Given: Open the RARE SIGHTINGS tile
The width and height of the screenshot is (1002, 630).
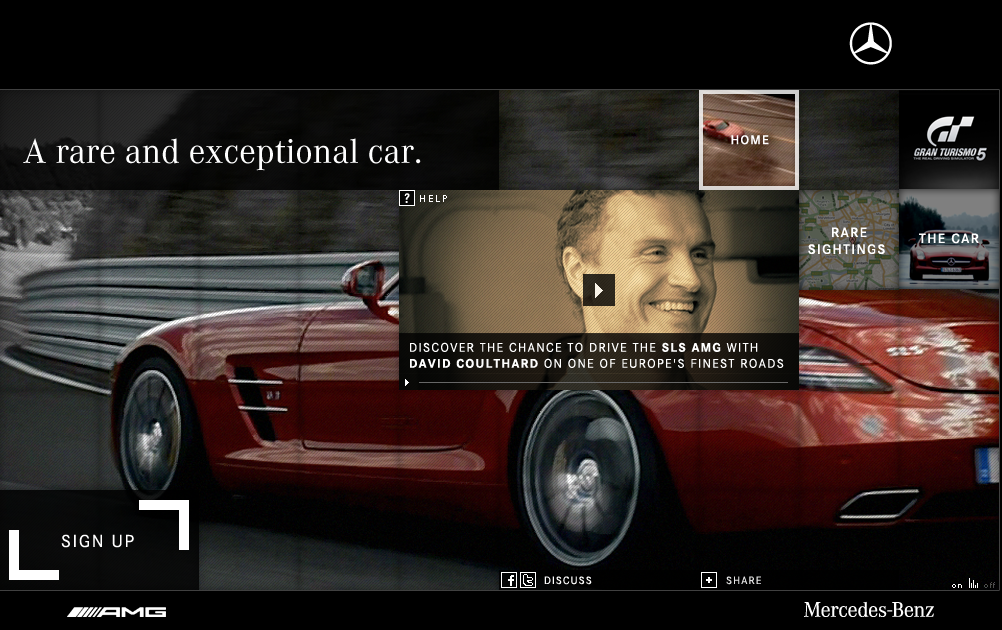Looking at the screenshot, I should pyautogui.click(x=849, y=240).
